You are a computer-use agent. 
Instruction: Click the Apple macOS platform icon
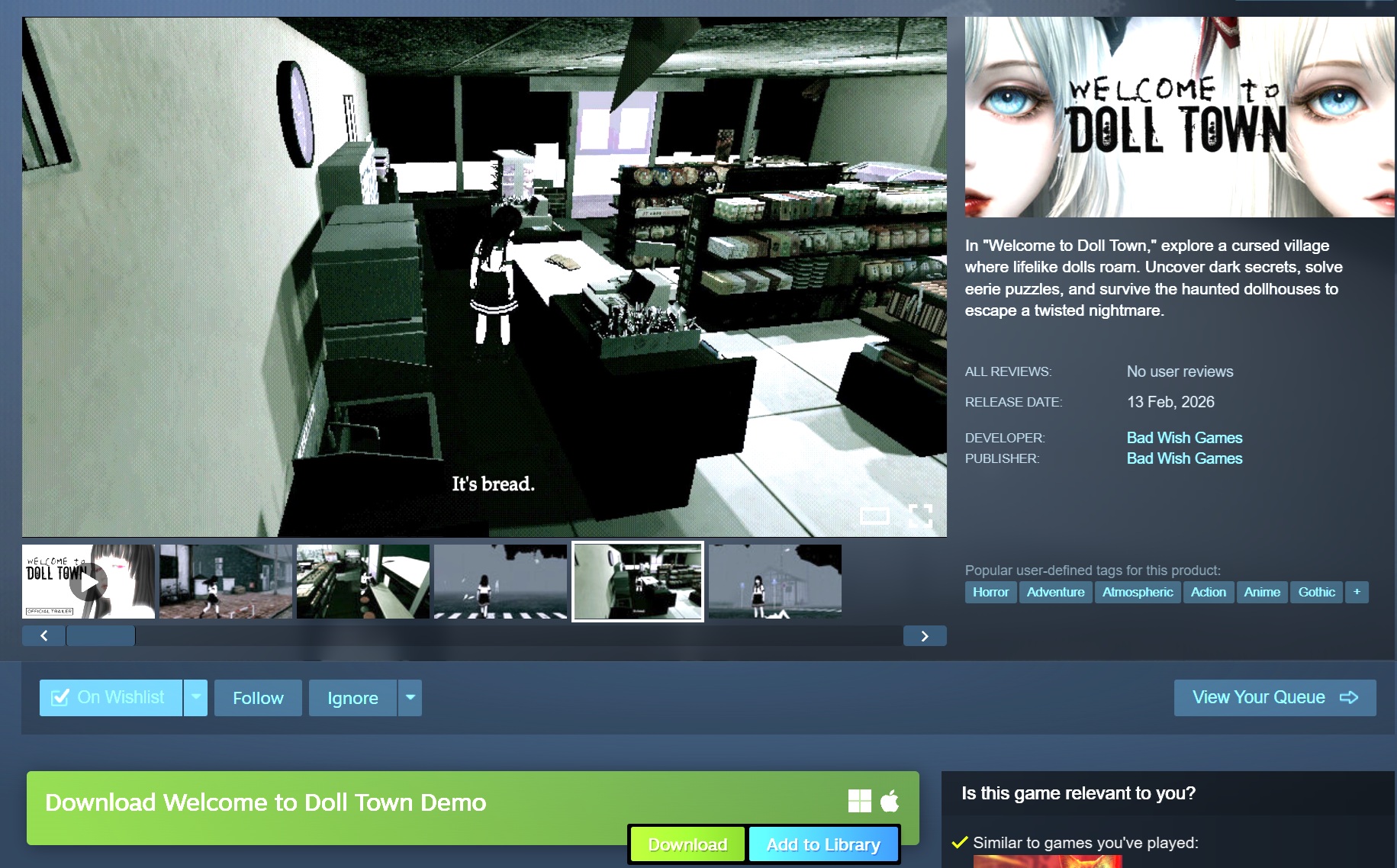tap(890, 801)
